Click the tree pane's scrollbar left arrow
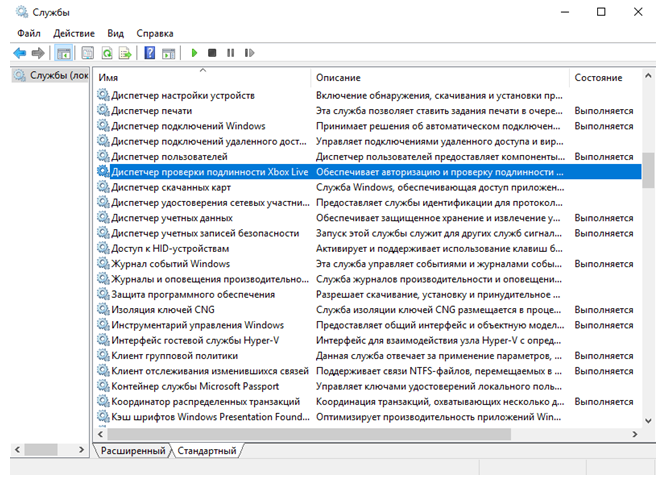This screenshot has height=481, width=662. tap(17, 450)
